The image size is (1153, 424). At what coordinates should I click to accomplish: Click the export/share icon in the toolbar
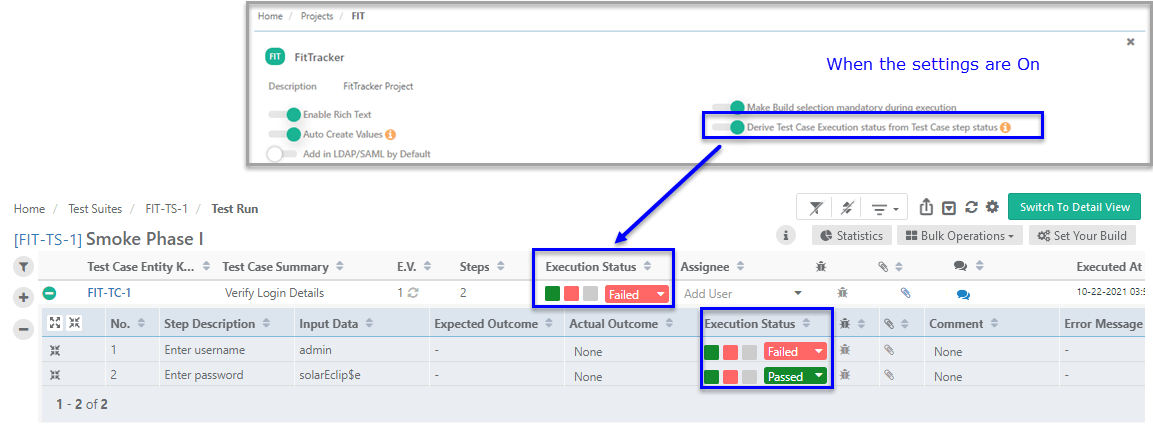pyautogui.click(x=927, y=207)
